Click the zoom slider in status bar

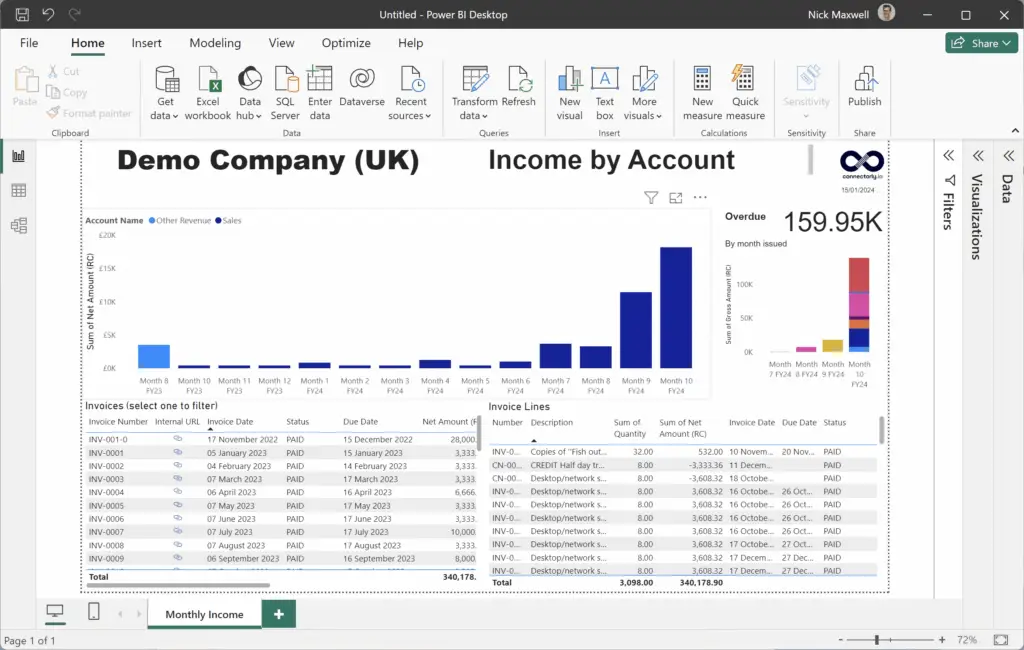coord(877,640)
